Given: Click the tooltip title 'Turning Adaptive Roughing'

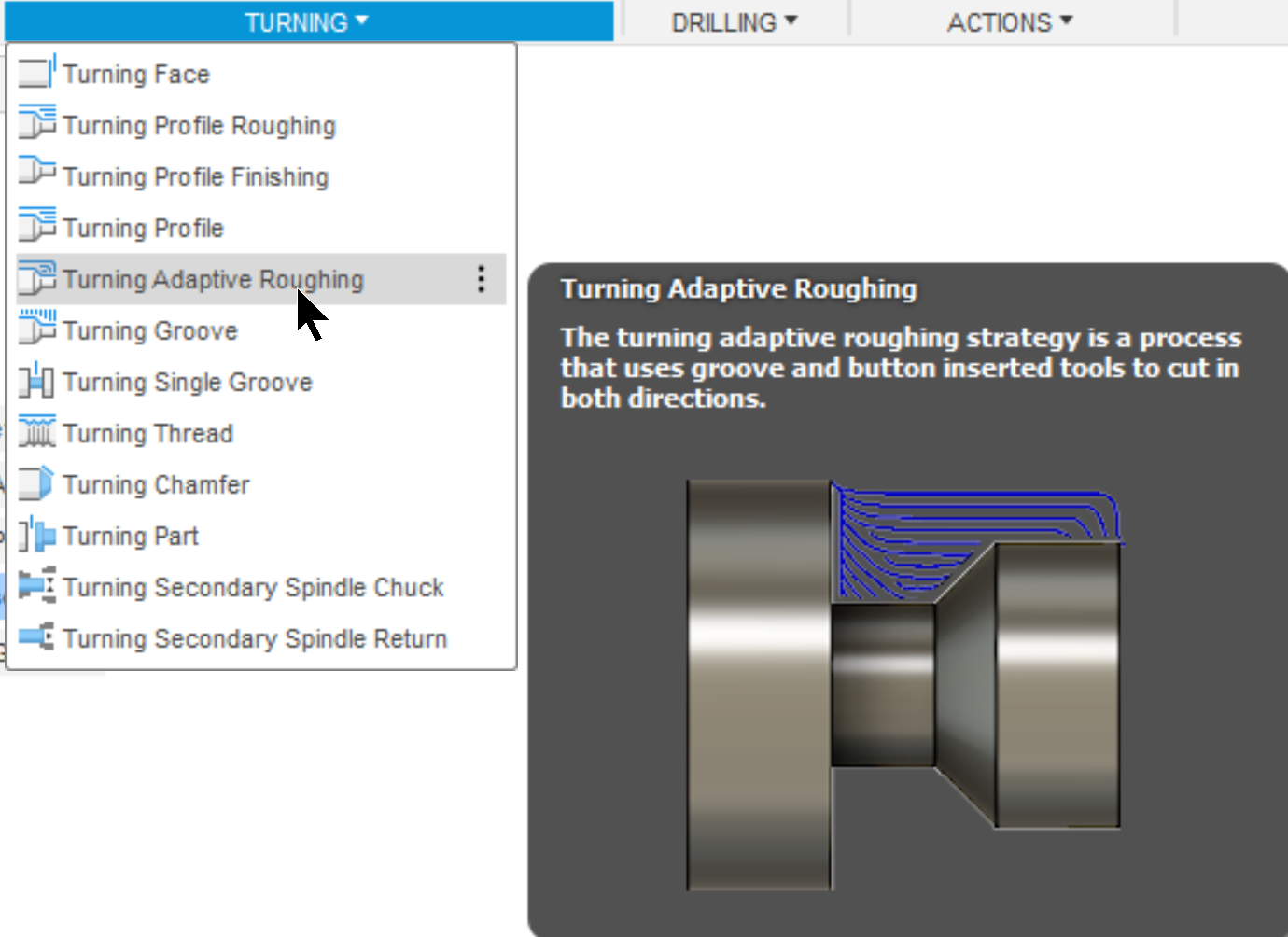Looking at the screenshot, I should 739,288.
